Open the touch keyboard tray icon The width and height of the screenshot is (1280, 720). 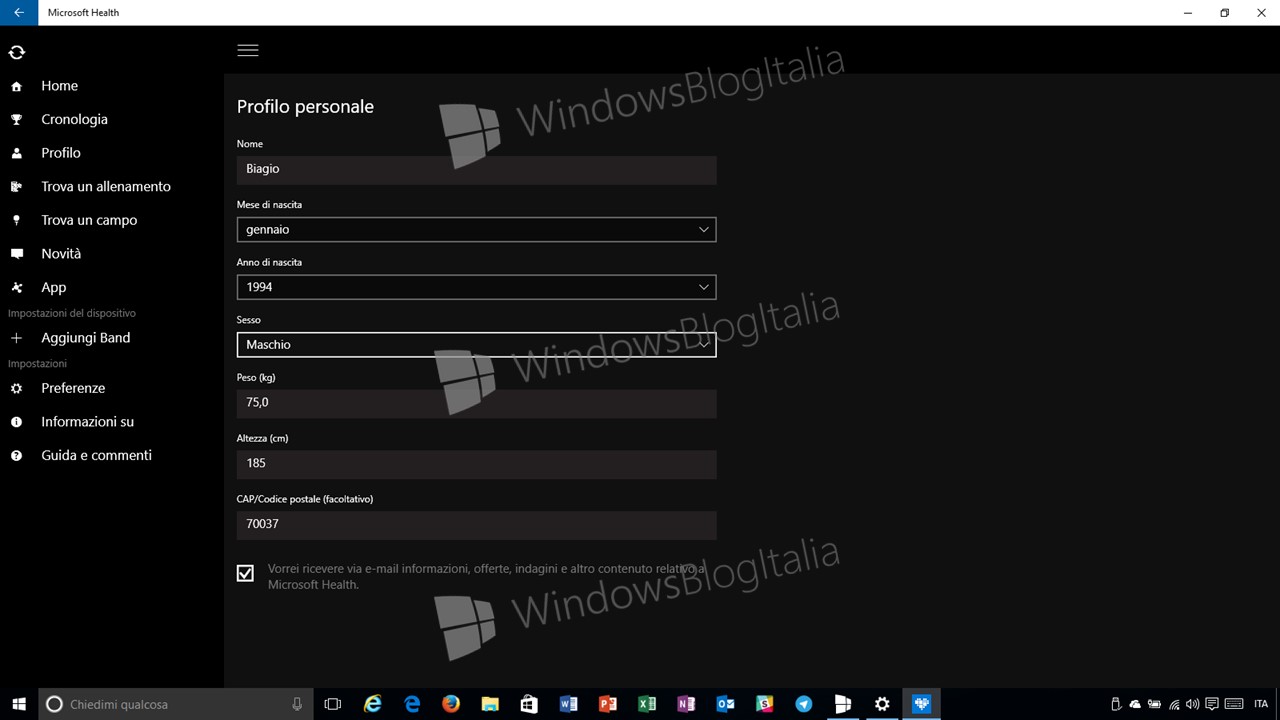[1234, 704]
